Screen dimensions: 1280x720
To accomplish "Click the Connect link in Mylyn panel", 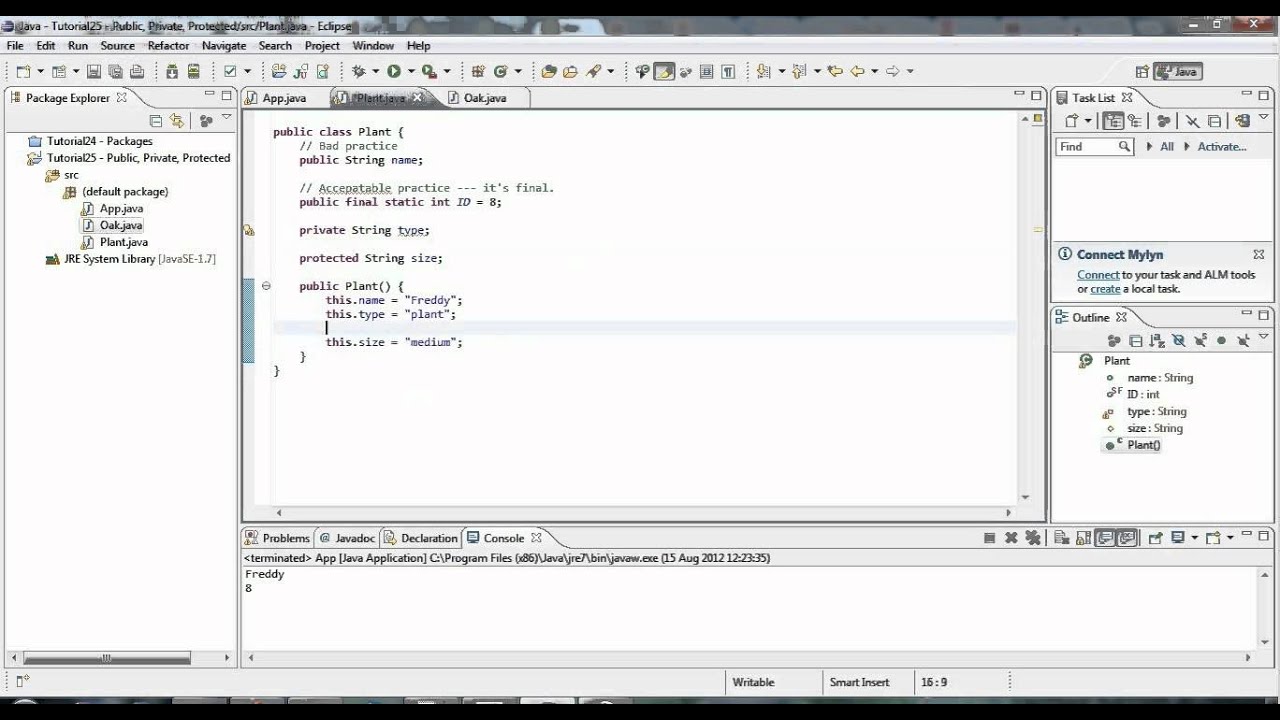I will (x=1098, y=275).
